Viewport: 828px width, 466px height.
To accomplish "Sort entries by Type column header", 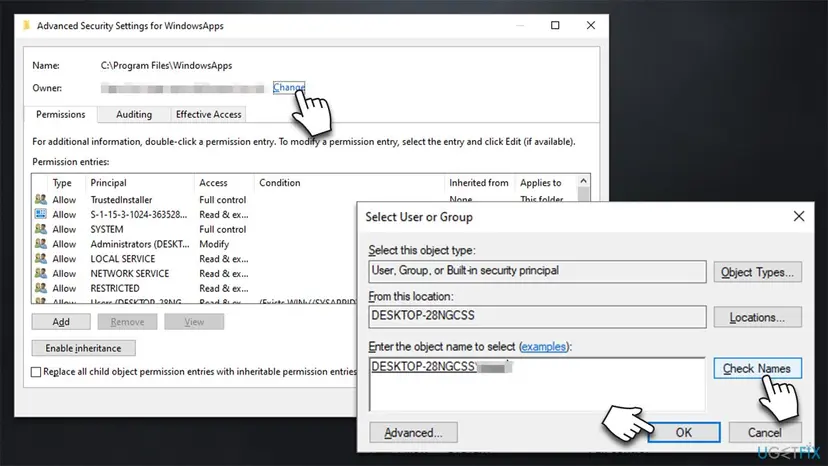I will click(66, 183).
